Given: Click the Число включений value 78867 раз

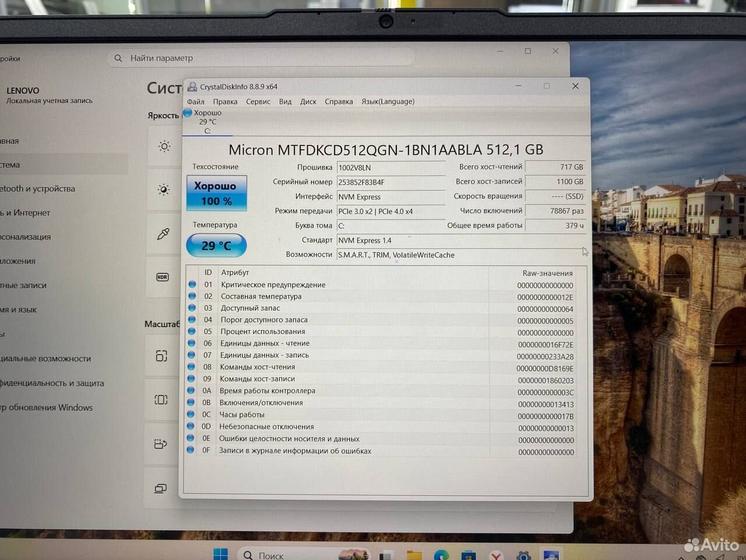Looking at the screenshot, I should tap(555, 211).
